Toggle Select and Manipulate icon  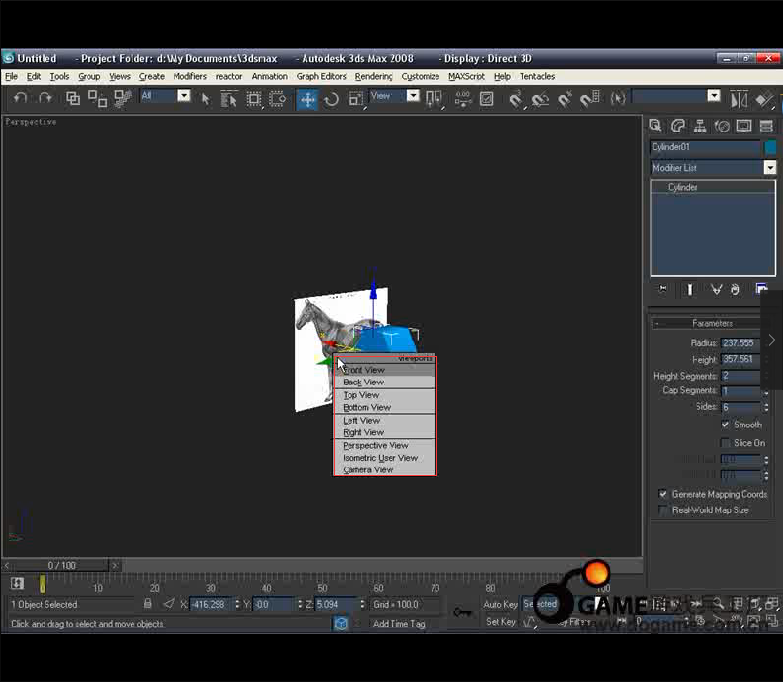463,99
